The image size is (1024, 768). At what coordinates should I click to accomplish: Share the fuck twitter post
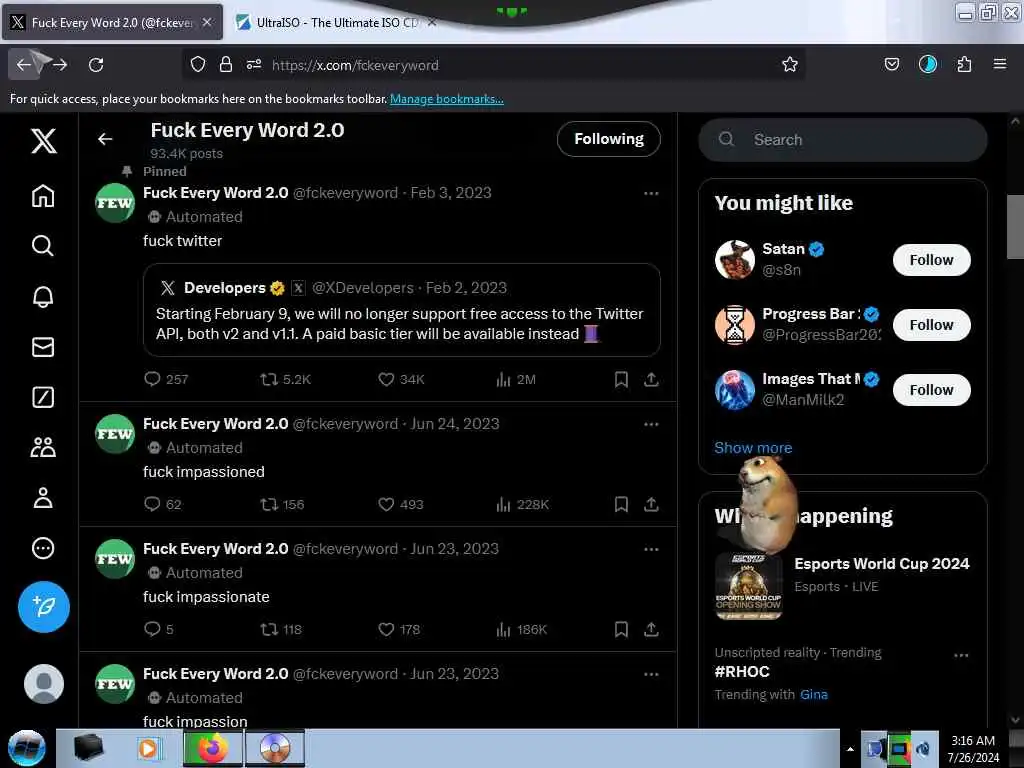tap(651, 379)
